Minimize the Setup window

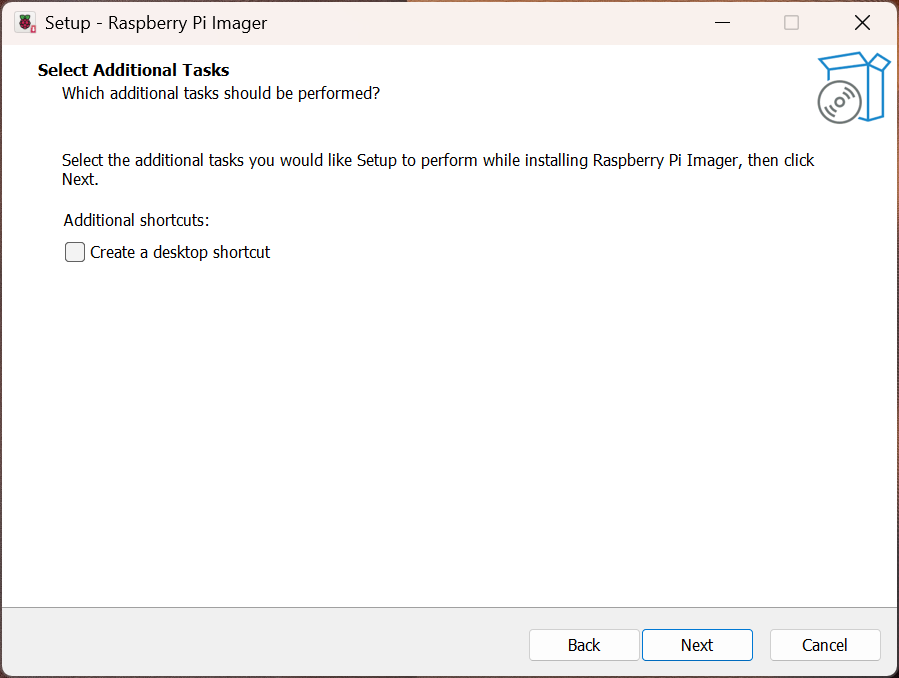click(721, 23)
